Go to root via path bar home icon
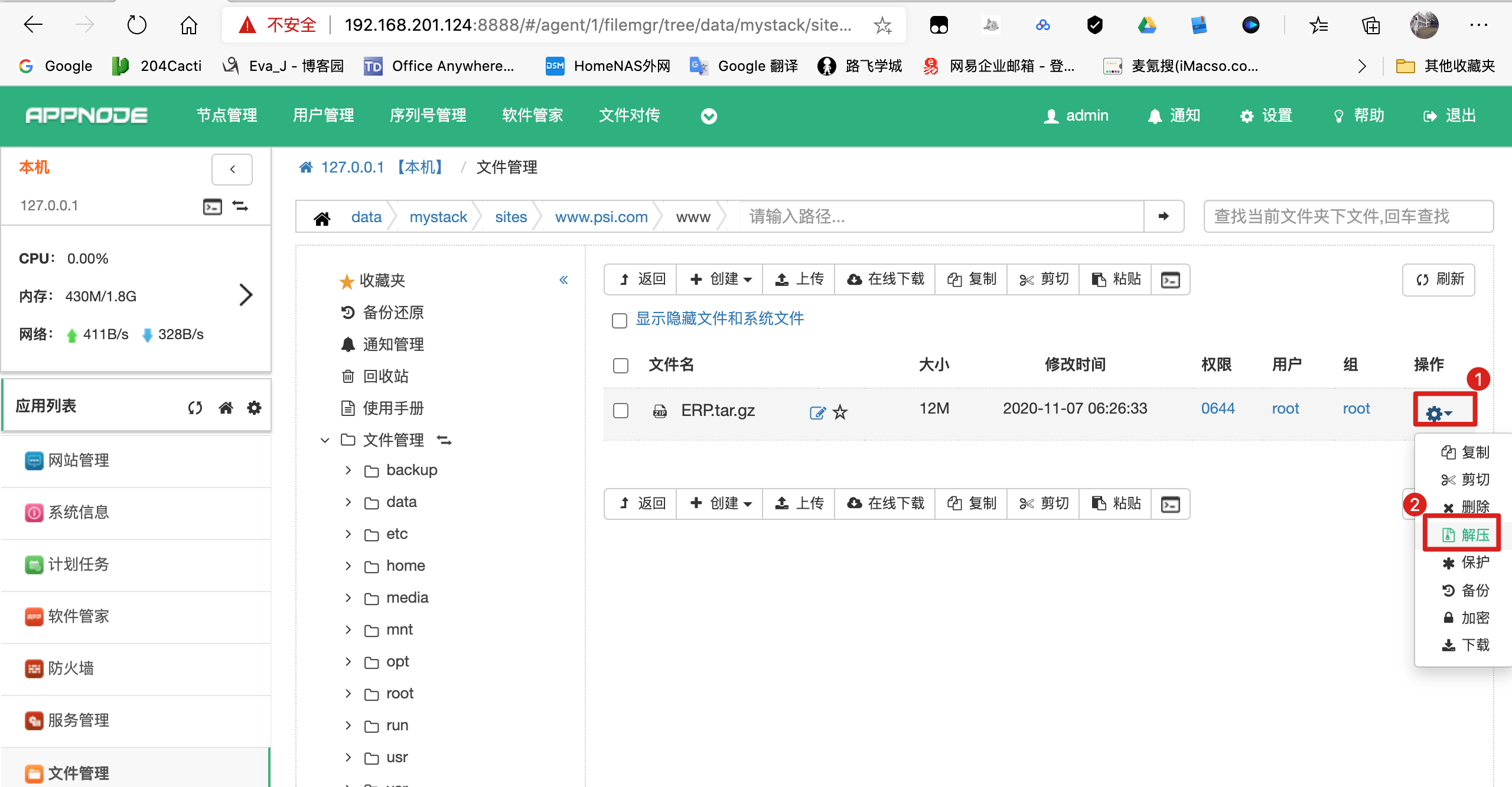 322,217
